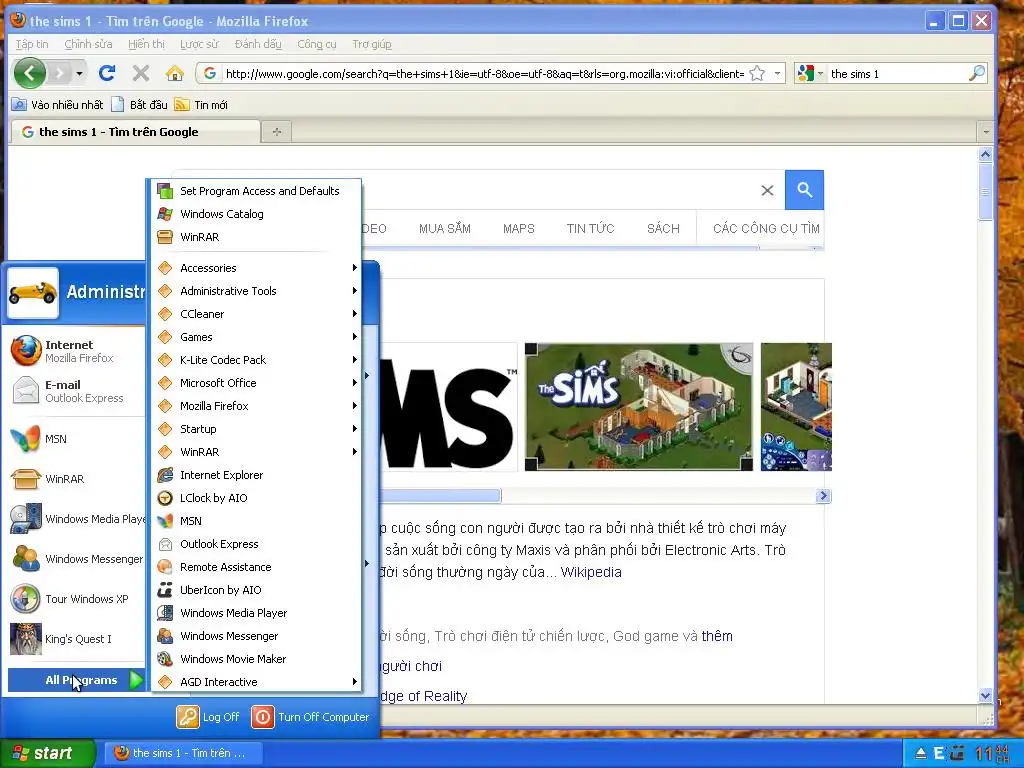
Task: Click Turn Off Computer button
Action: [310, 717]
